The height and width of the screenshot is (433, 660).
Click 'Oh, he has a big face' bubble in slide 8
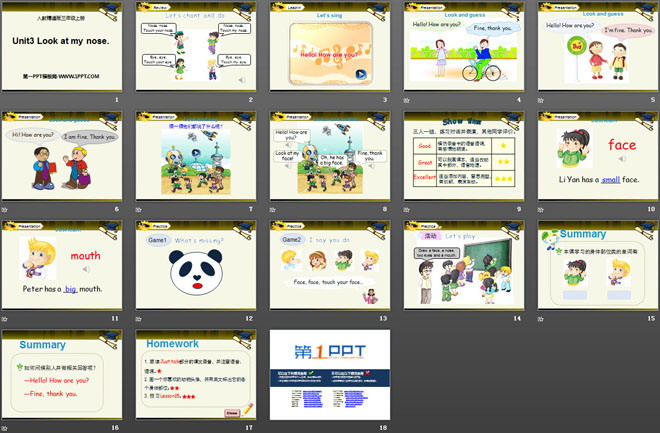(x=332, y=160)
